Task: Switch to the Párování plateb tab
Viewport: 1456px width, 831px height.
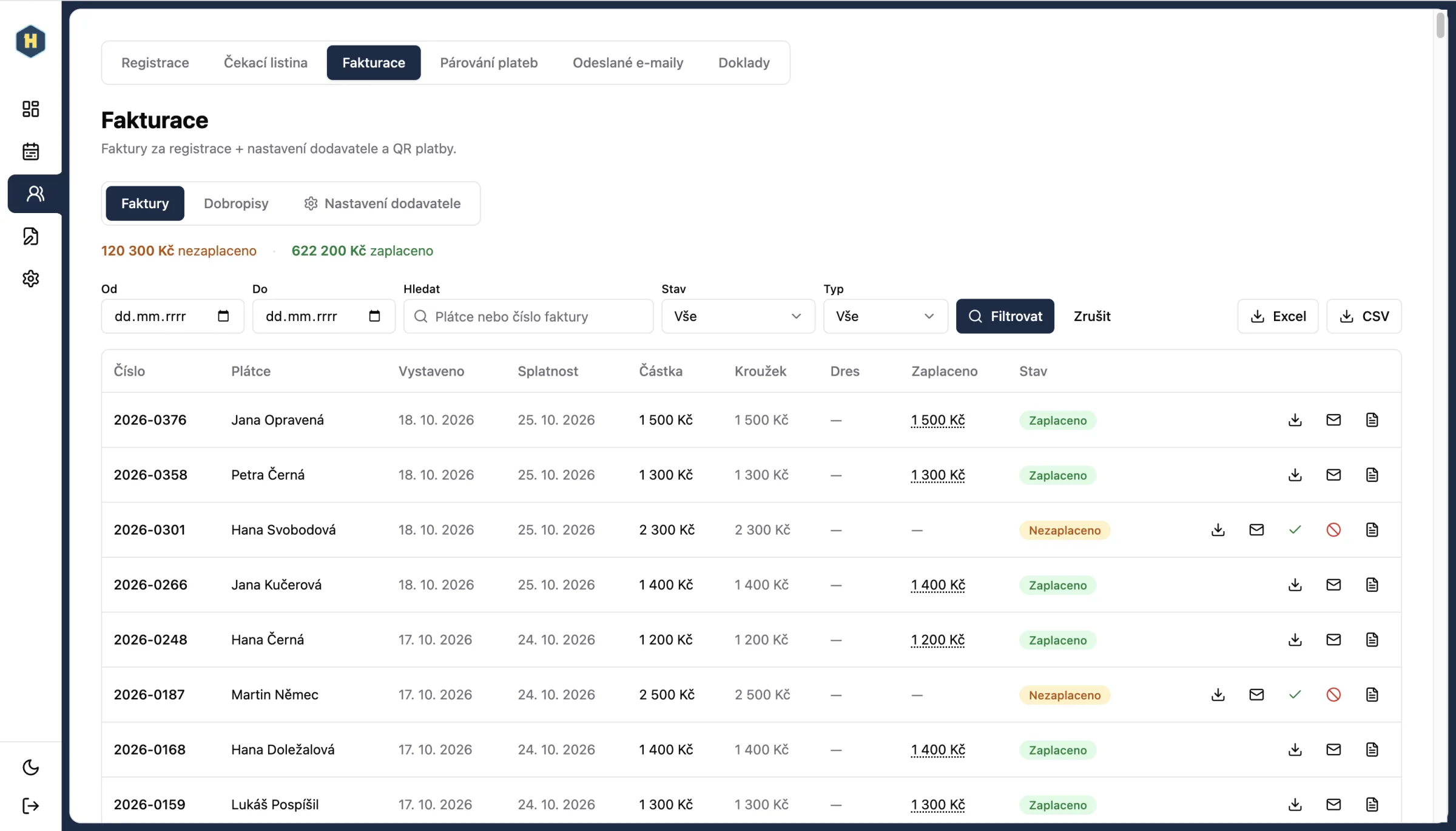Action: (x=489, y=63)
